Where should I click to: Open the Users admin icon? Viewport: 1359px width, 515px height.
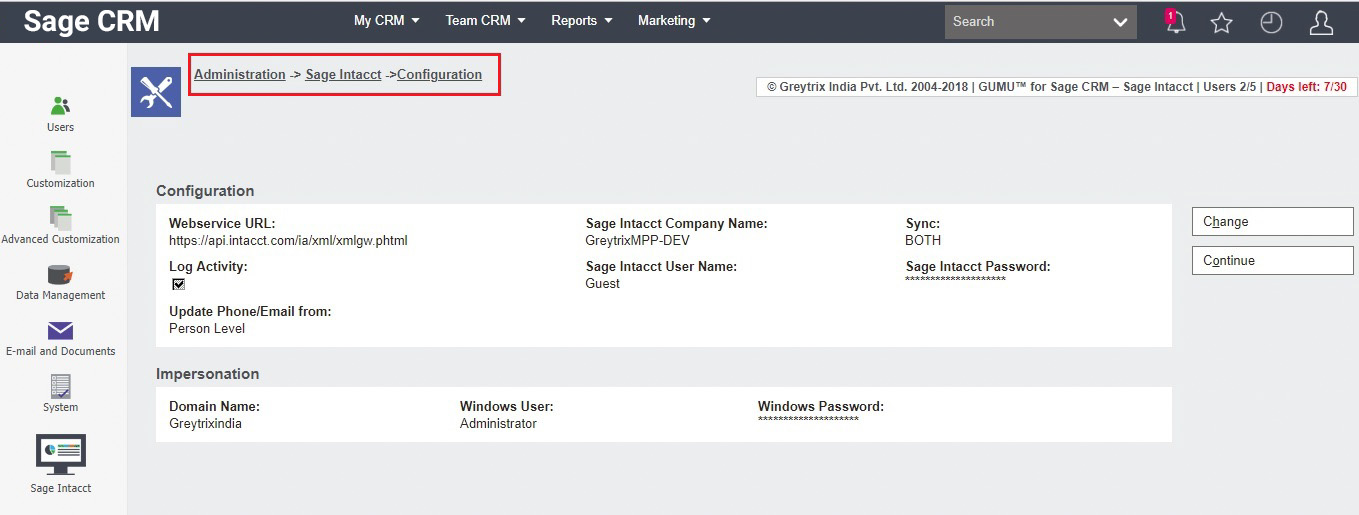(x=60, y=107)
